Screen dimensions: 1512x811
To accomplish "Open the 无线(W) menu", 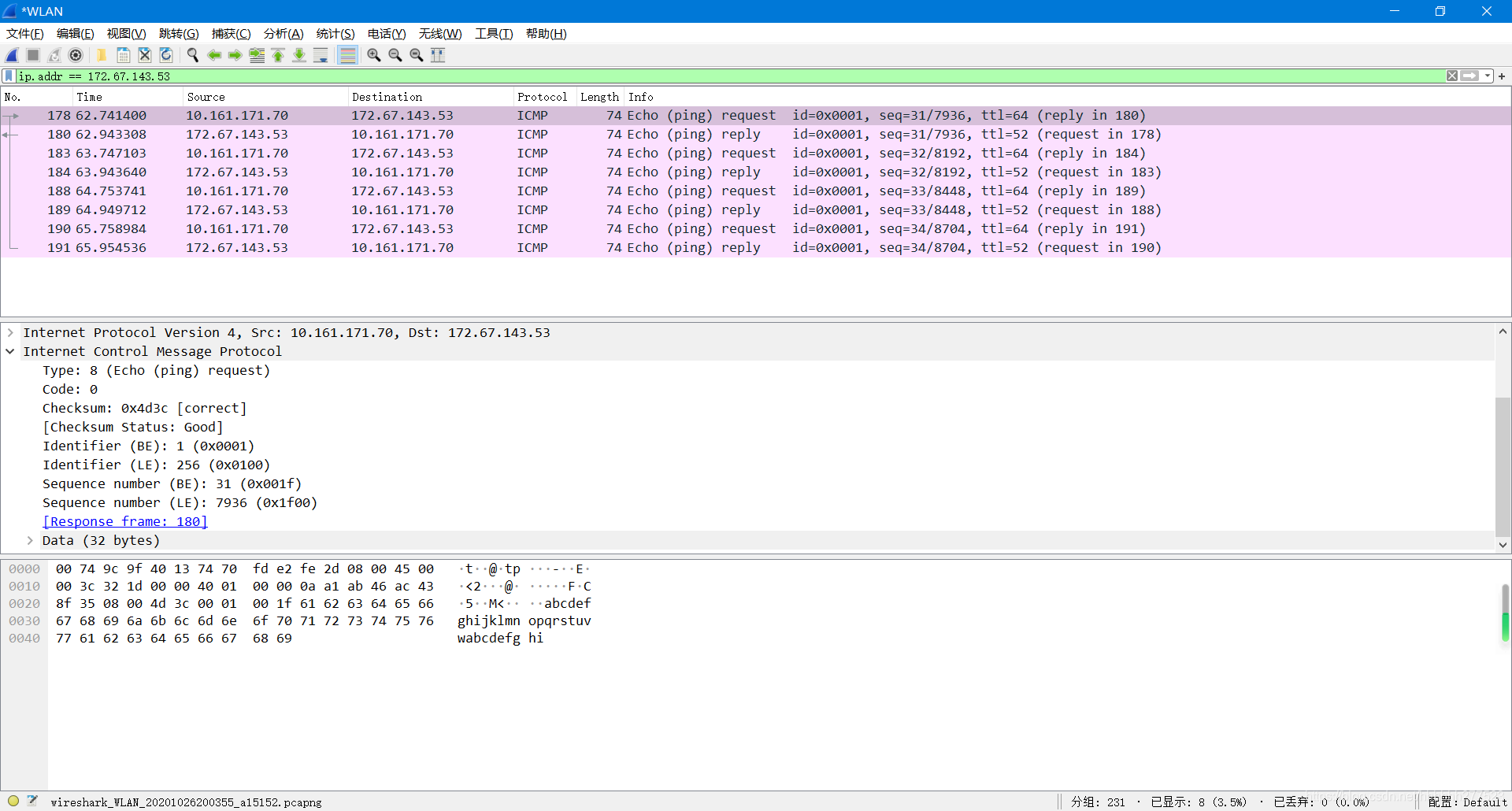I will click(440, 34).
